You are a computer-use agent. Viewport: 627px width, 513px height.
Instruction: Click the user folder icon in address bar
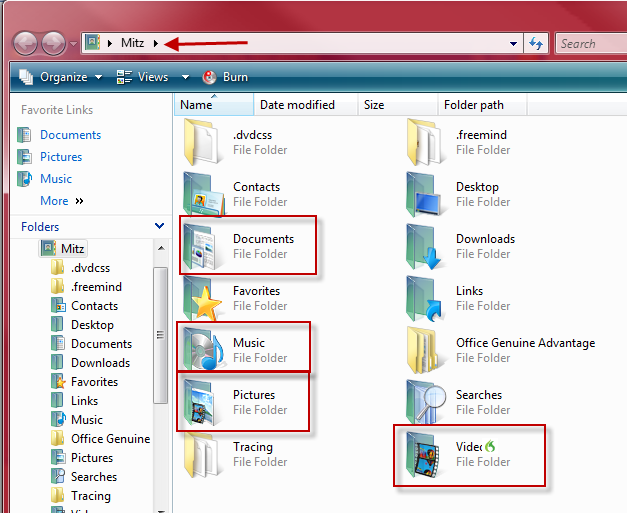tap(93, 42)
